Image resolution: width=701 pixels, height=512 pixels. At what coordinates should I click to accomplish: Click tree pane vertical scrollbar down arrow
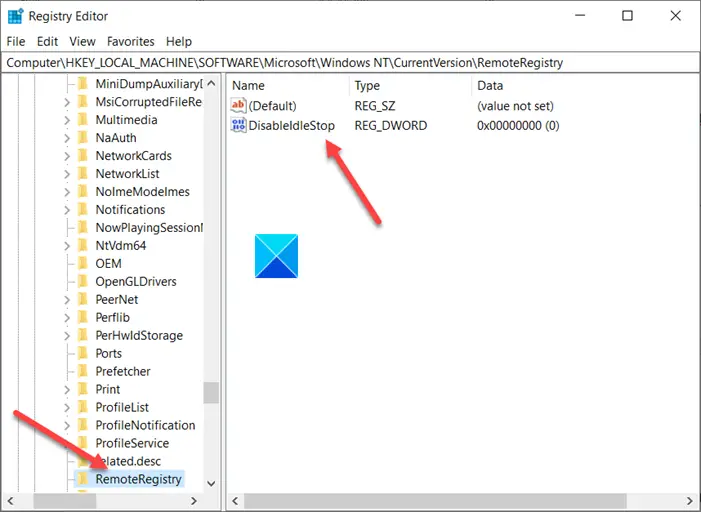point(211,483)
